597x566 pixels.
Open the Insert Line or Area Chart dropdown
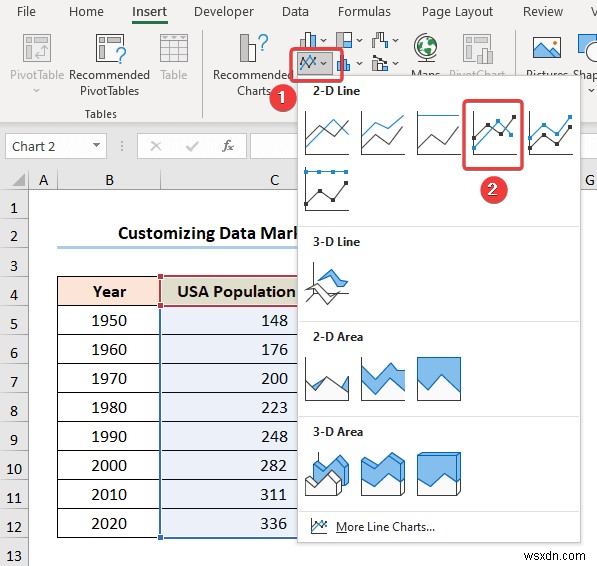pyautogui.click(x=316, y=64)
